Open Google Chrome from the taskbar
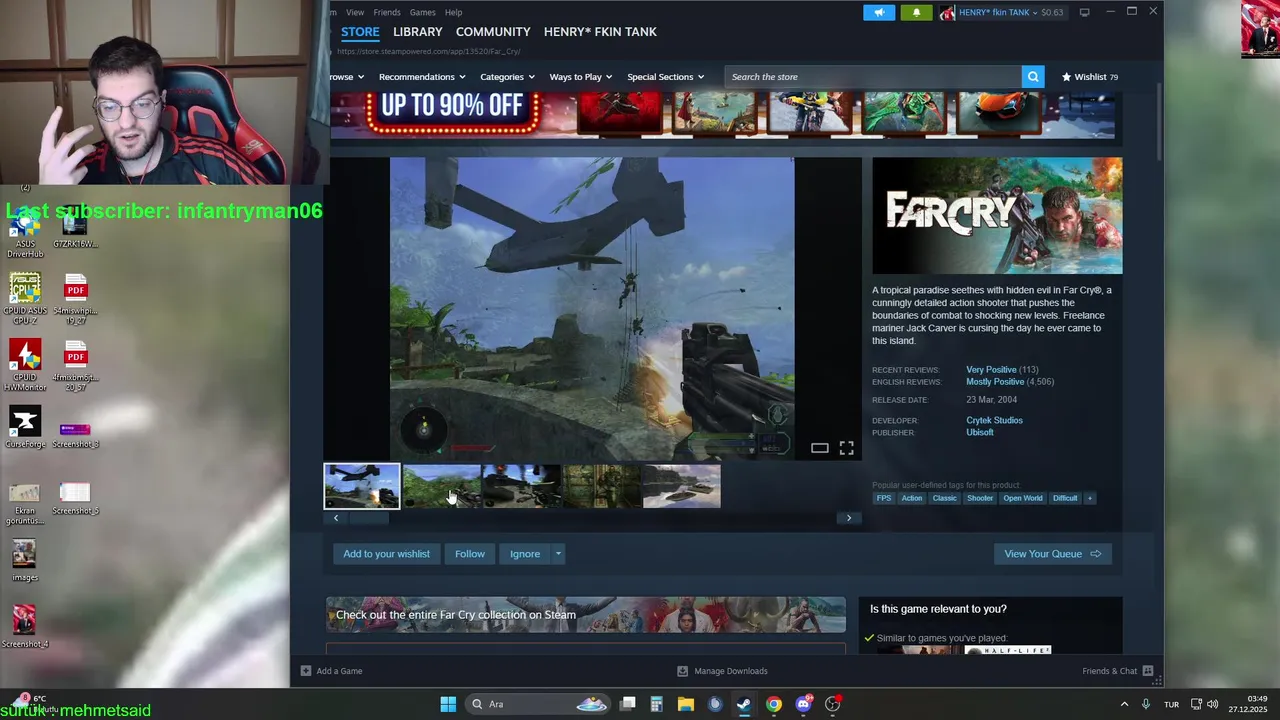Screen dimensions: 1280x720 click(773, 704)
